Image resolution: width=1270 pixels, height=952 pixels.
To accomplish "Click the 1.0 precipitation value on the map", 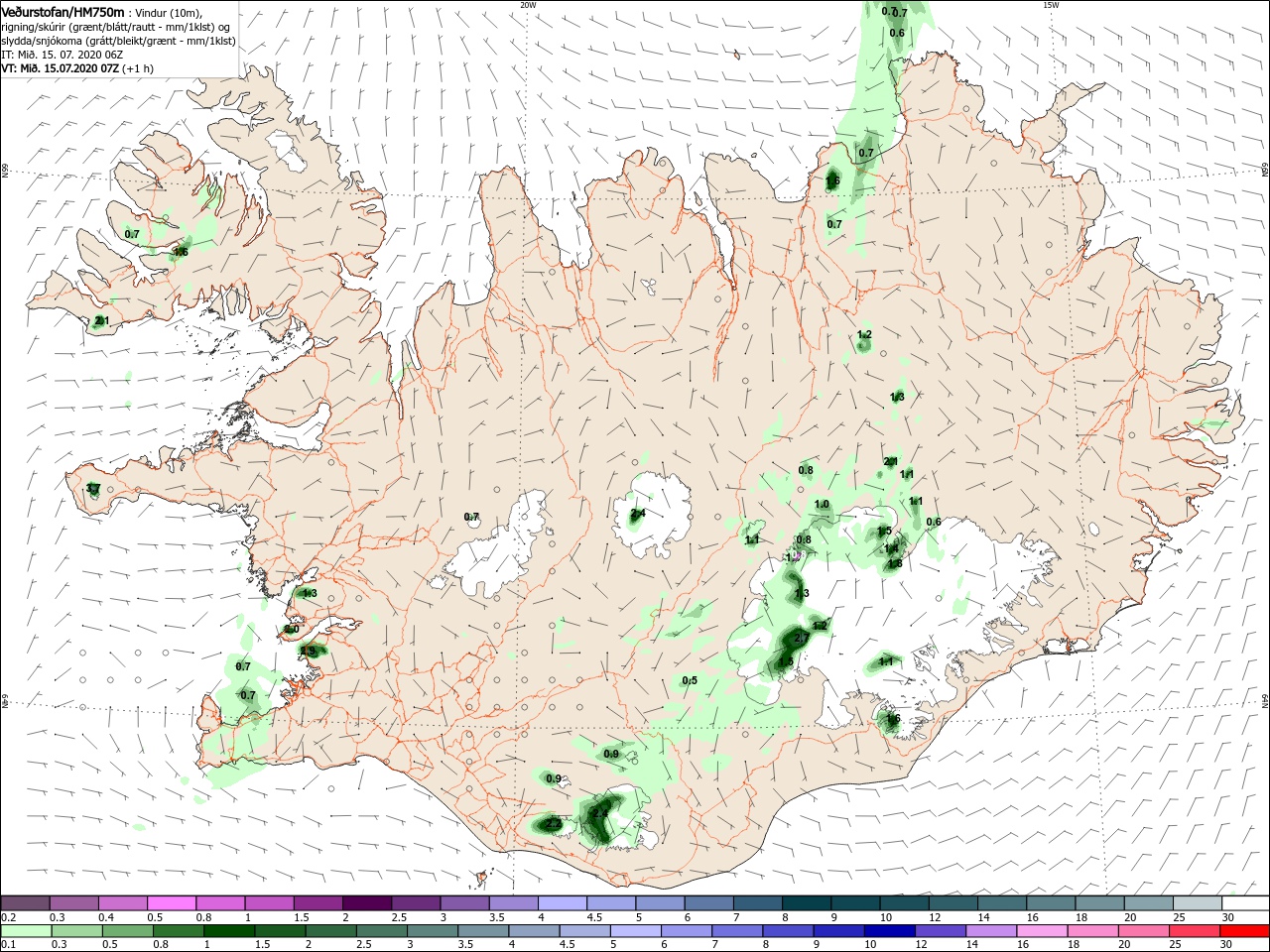I will [822, 505].
